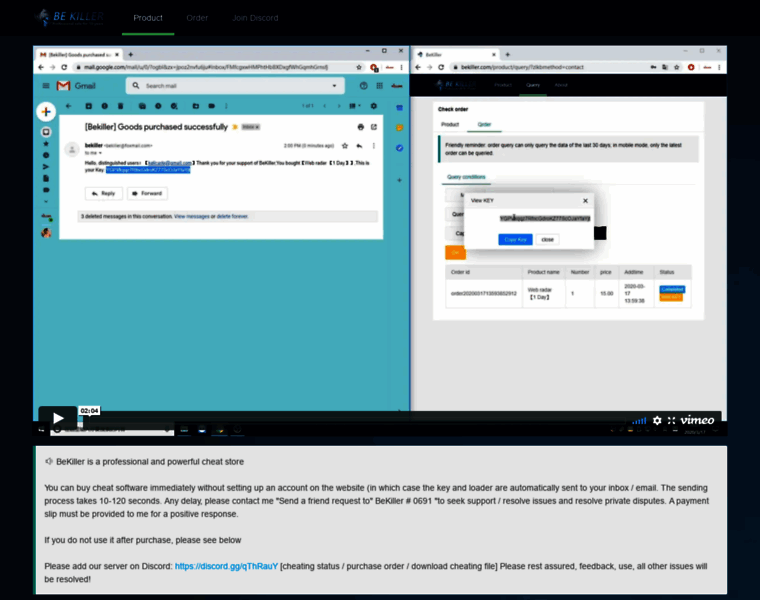The height and width of the screenshot is (600, 760).
Task: Click Forward in the email
Action: [x=147, y=193]
